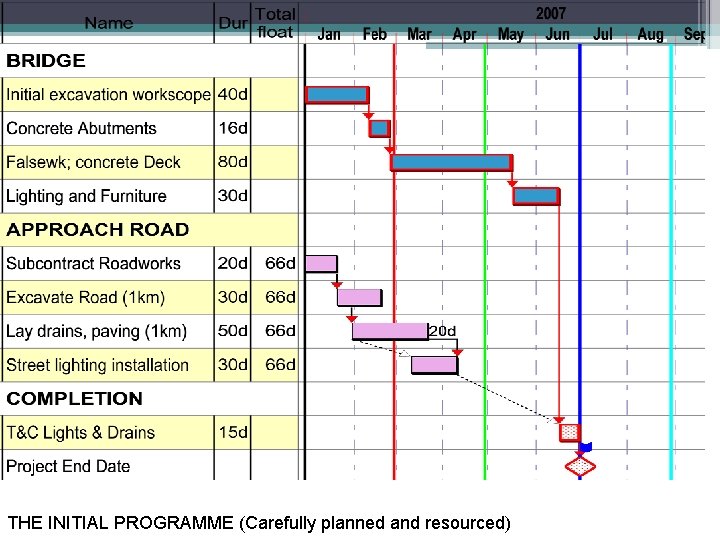Select the Excavate Road (1km) pink bar
Image resolution: width=720 pixels, height=540 pixels.
tap(360, 298)
